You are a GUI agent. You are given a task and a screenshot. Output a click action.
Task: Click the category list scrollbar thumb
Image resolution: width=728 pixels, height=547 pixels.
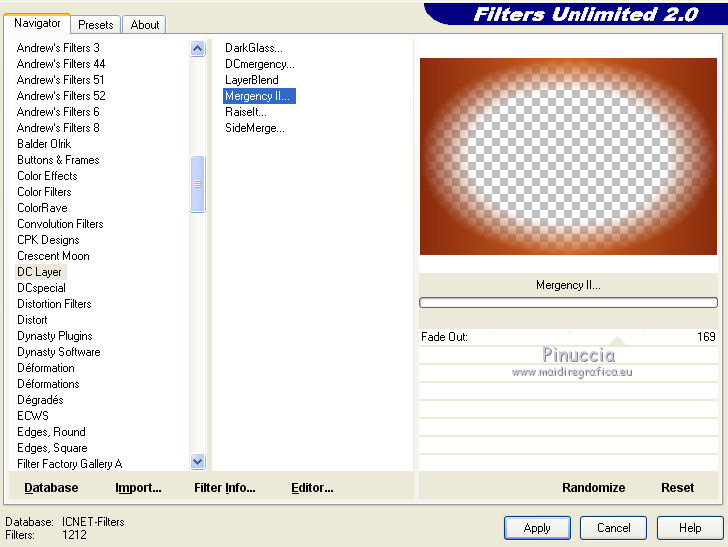(x=197, y=184)
